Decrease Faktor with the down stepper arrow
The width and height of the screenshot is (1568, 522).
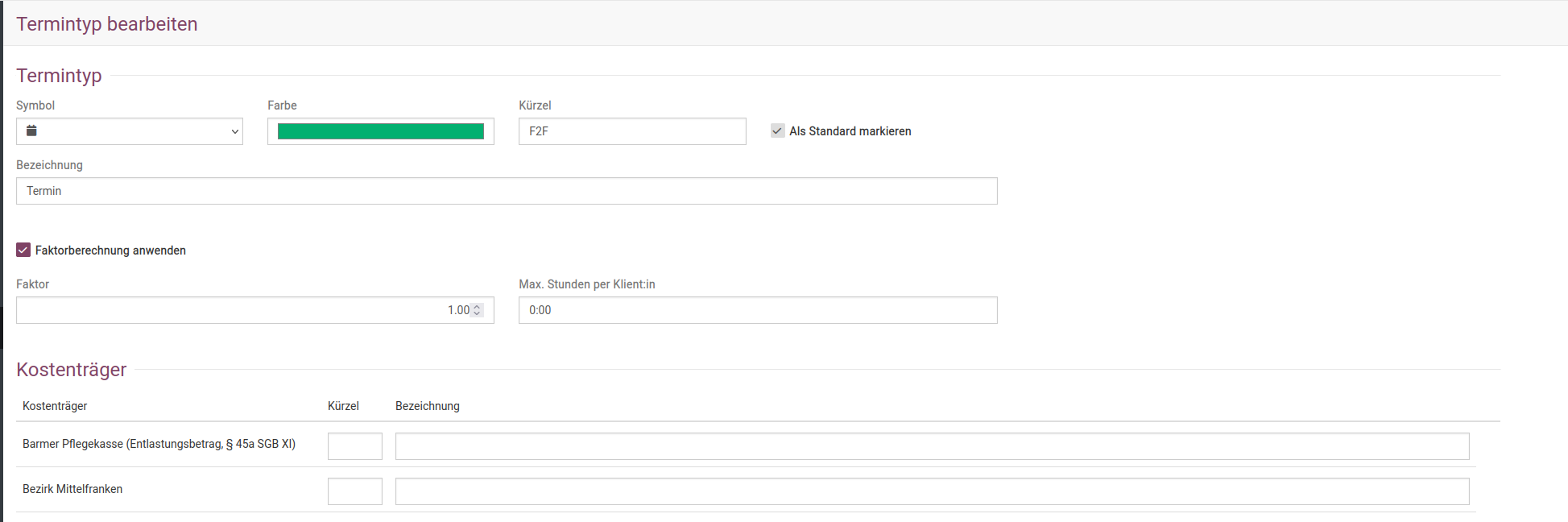(x=477, y=314)
